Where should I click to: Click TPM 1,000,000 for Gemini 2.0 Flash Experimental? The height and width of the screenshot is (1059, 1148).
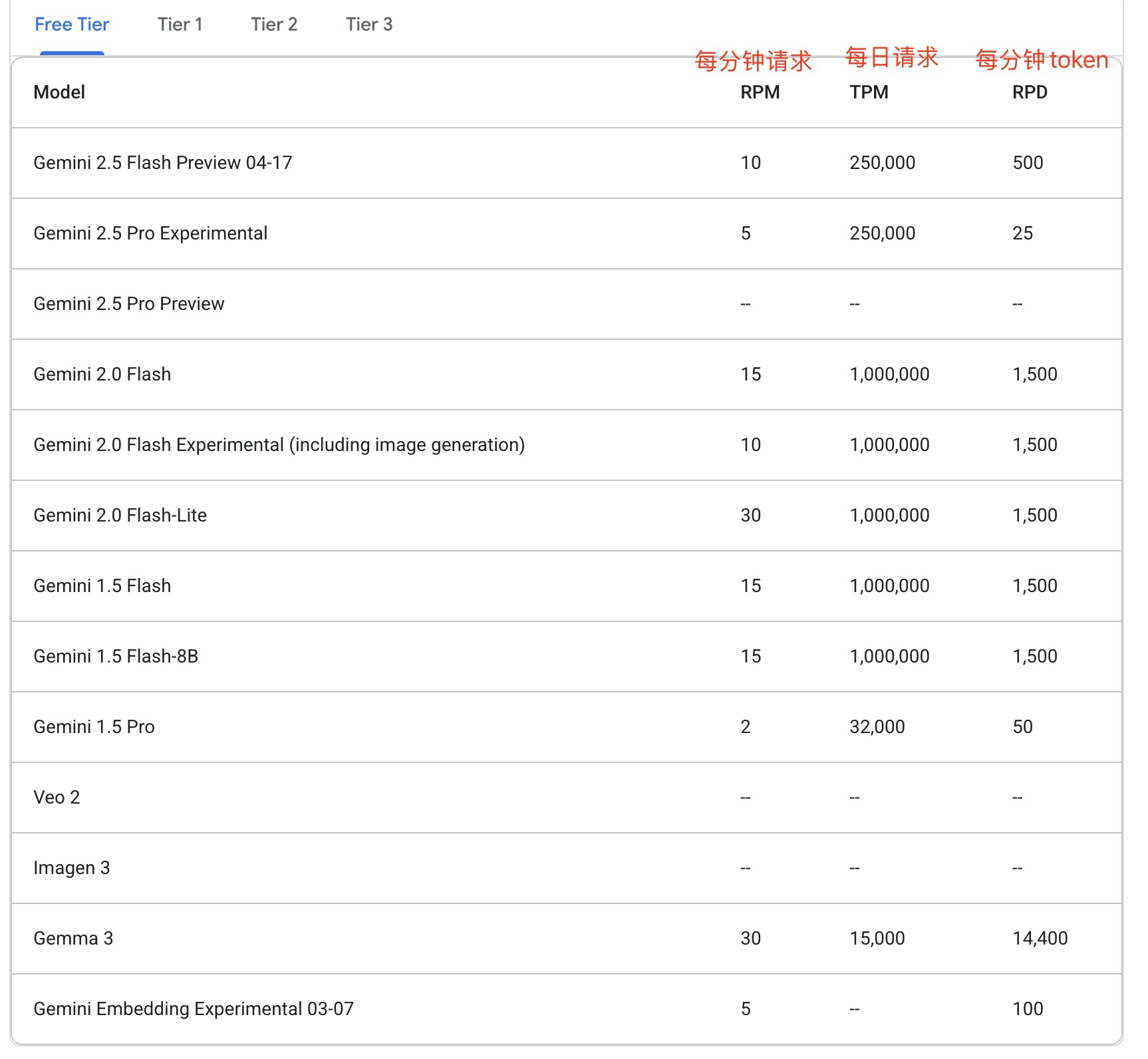tap(889, 444)
